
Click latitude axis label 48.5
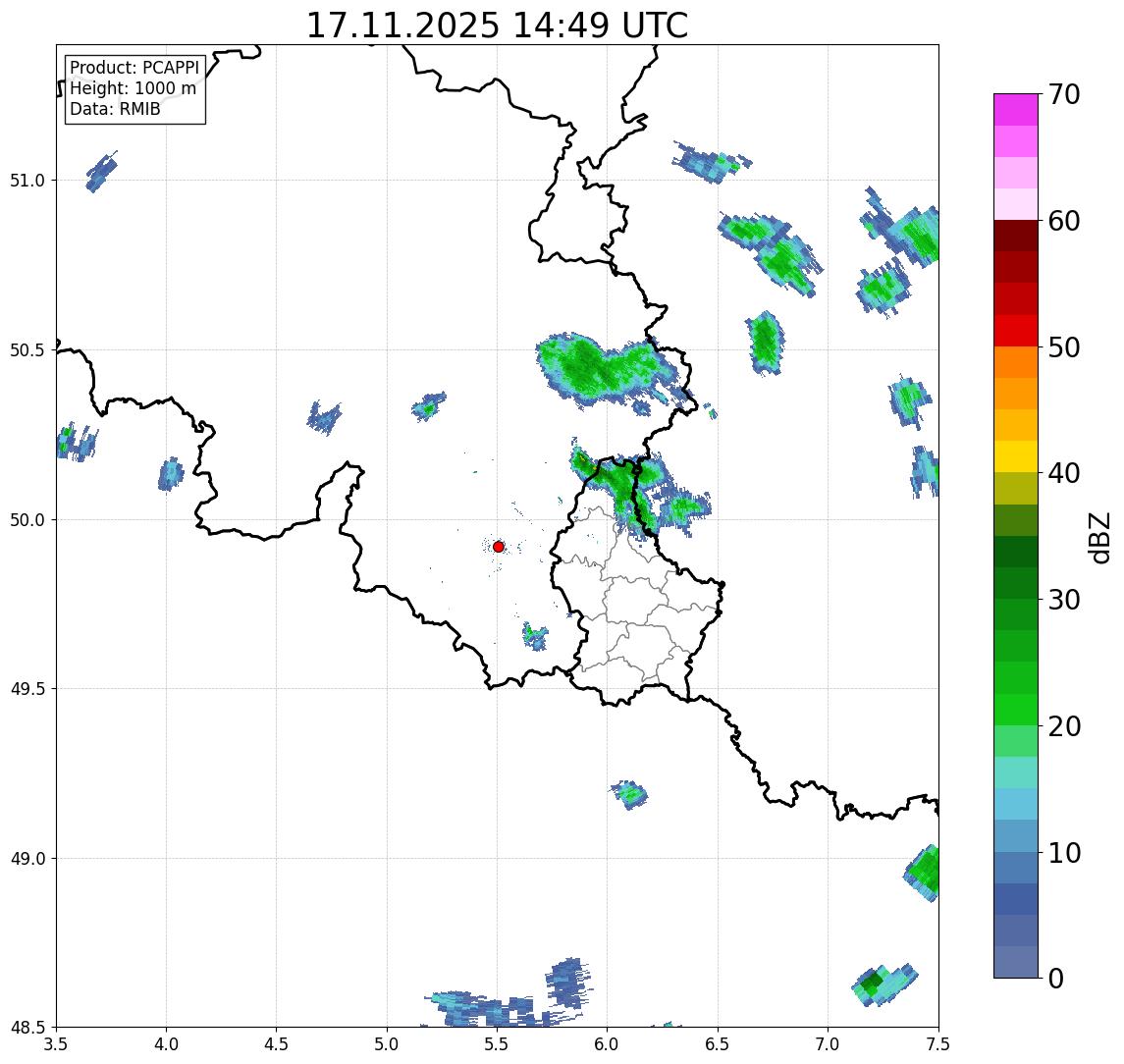(27, 1027)
